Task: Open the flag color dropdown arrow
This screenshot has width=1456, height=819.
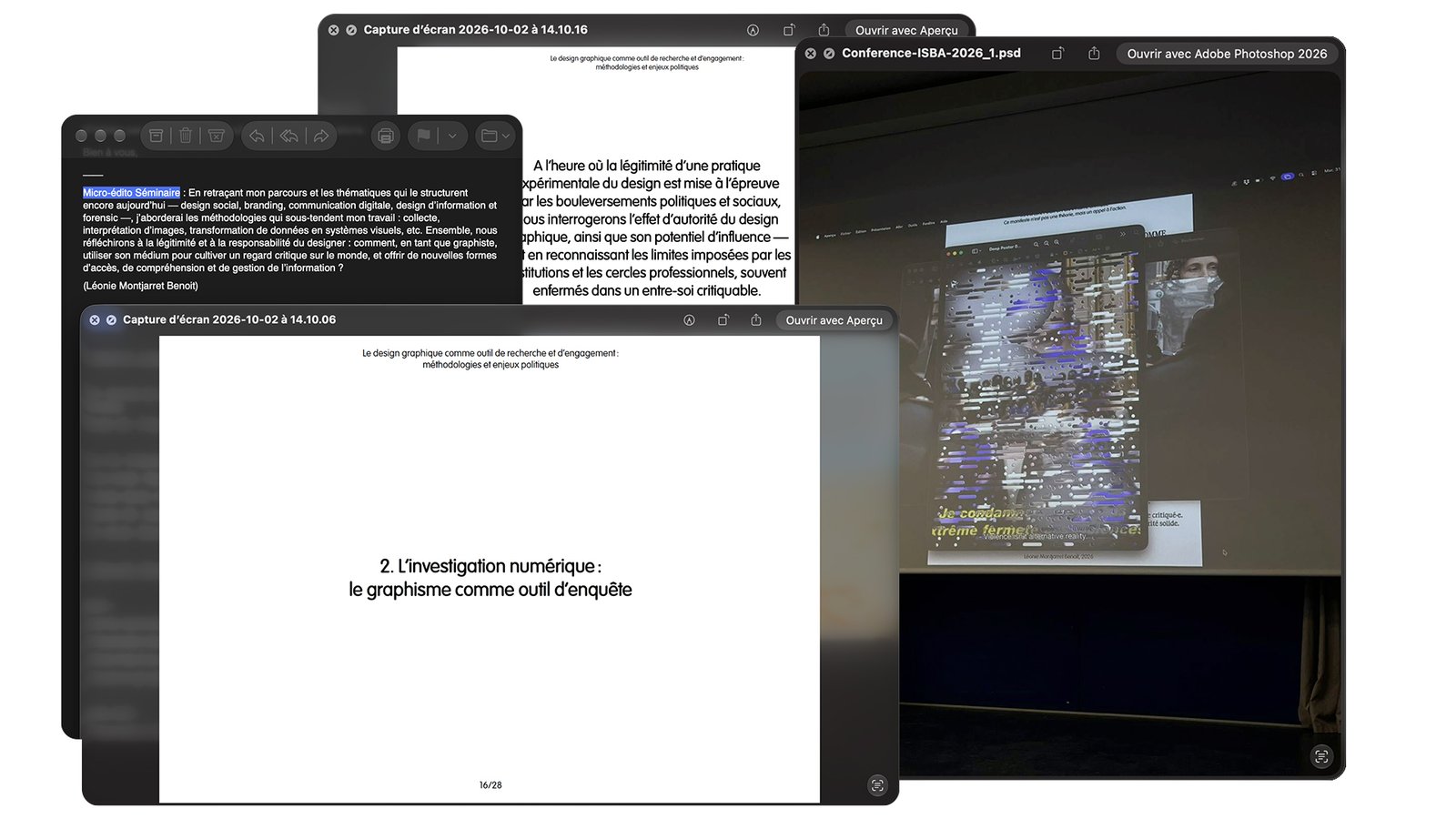Action: (452, 136)
